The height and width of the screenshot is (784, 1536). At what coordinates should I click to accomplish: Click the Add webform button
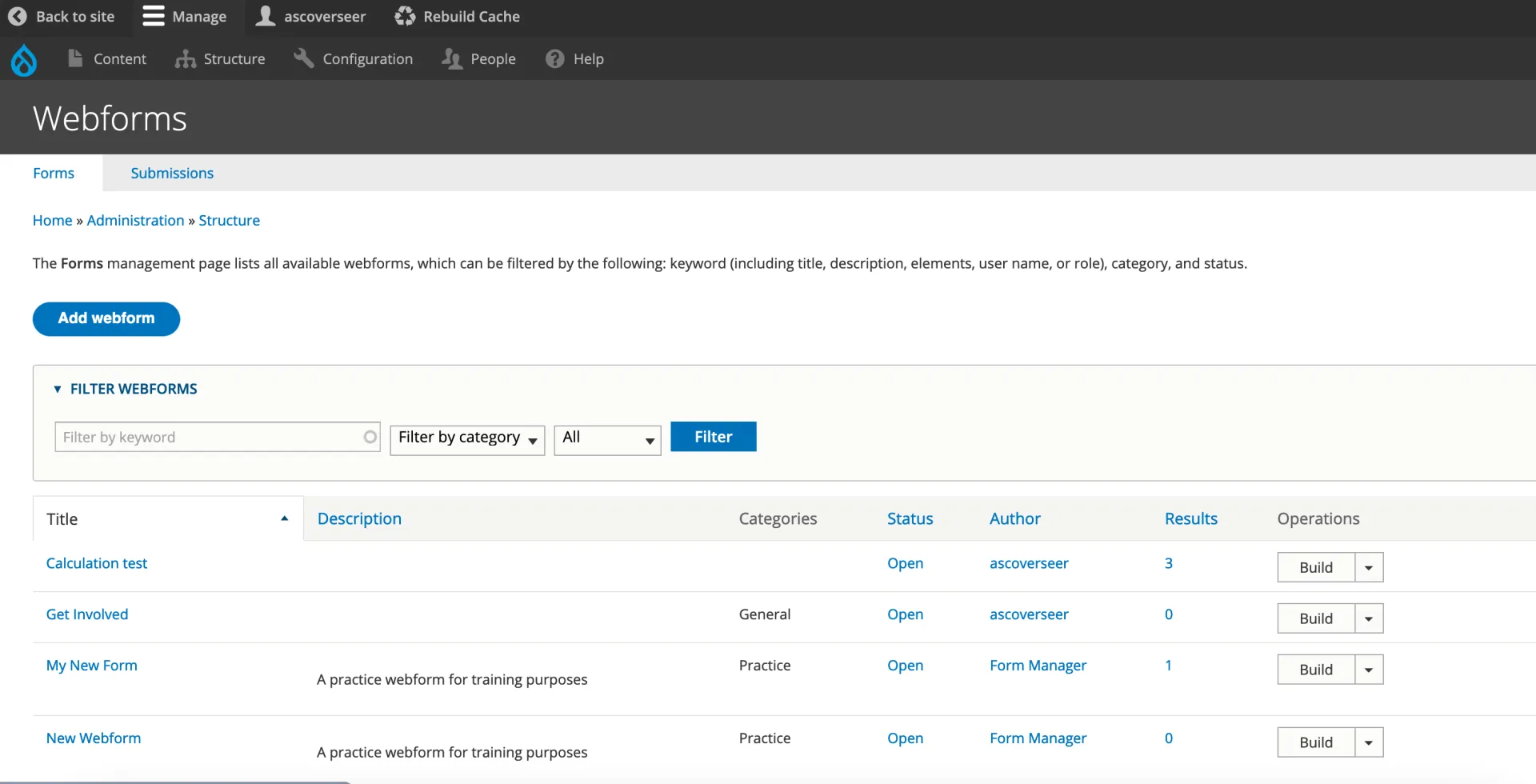pos(106,318)
